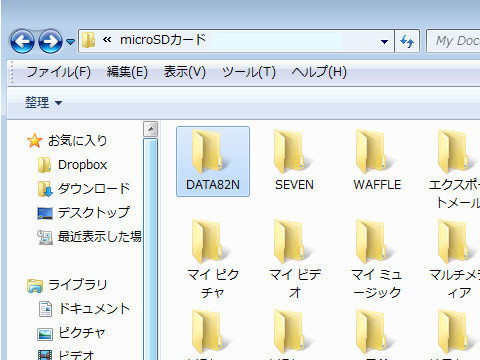The image size is (480, 360).
Task: Select the ライブラリ header in the sidebar
Action: [78, 285]
